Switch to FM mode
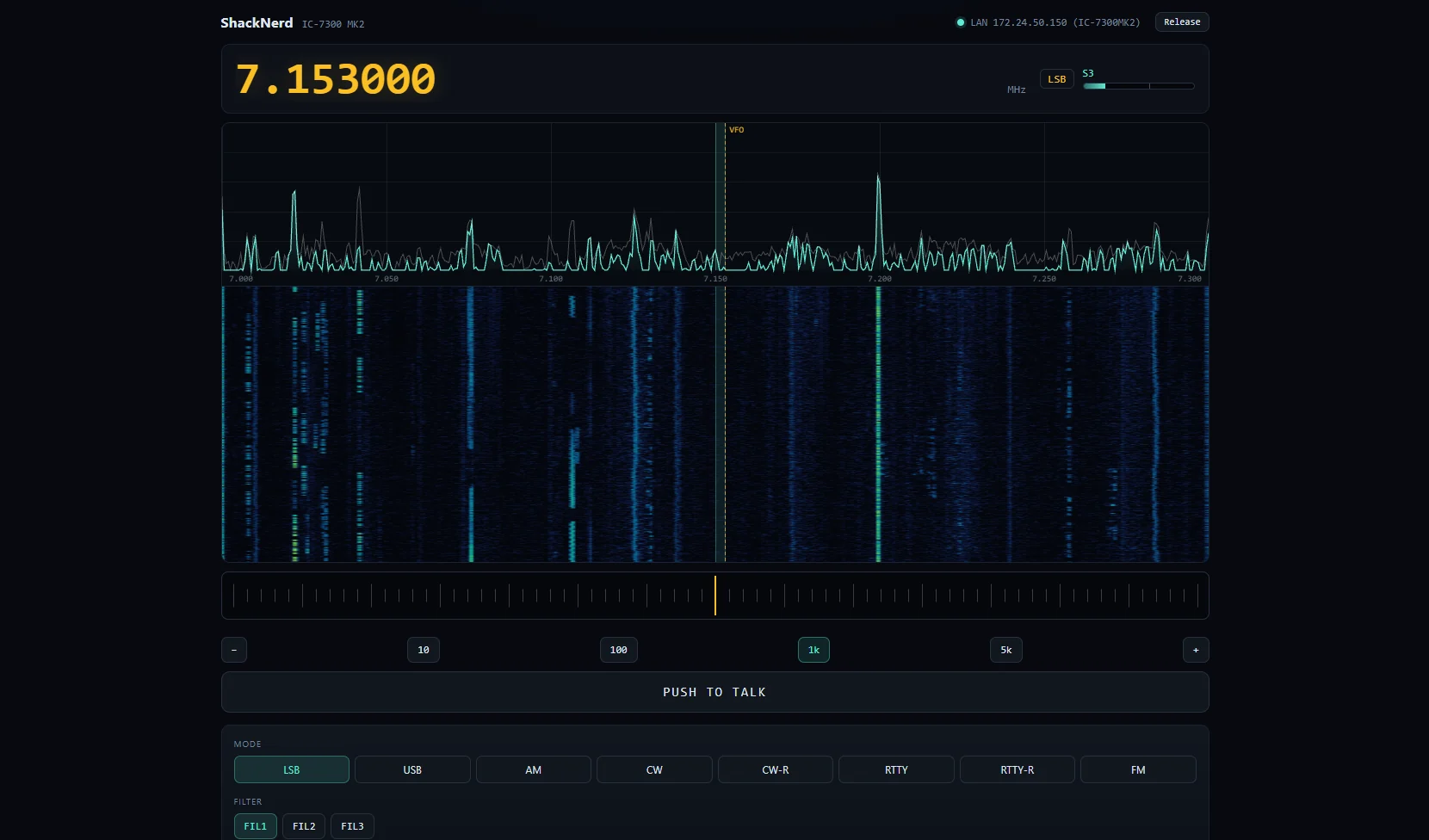The image size is (1429, 840). (1138, 769)
